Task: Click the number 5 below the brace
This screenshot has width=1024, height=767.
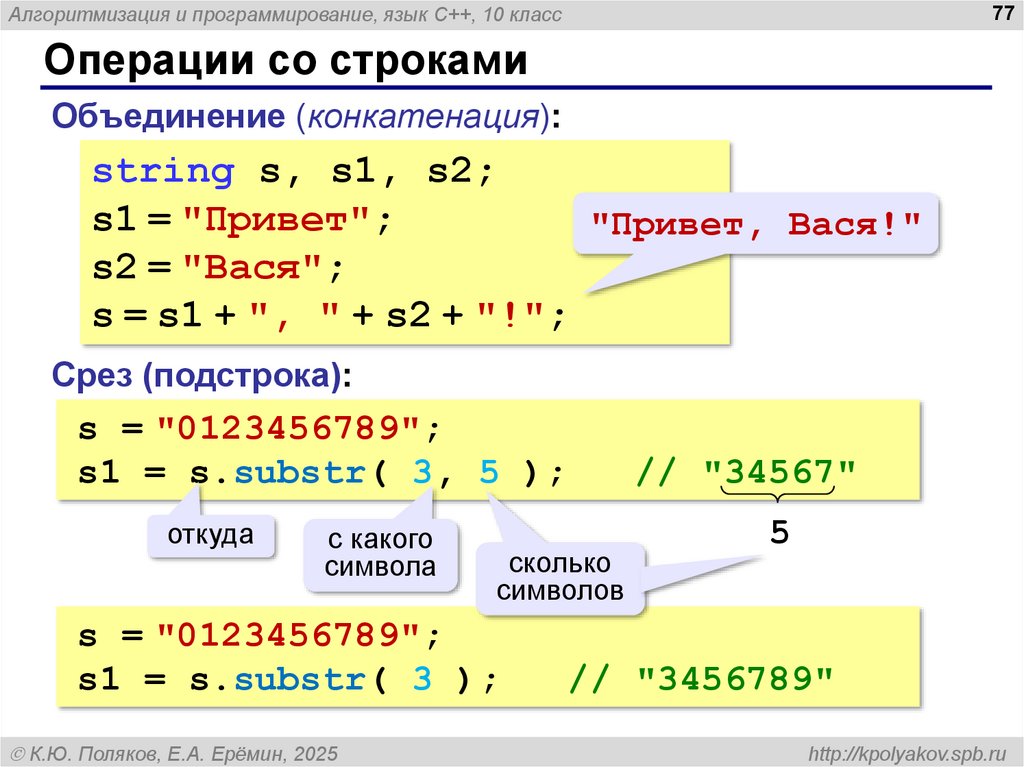Action: [x=779, y=533]
